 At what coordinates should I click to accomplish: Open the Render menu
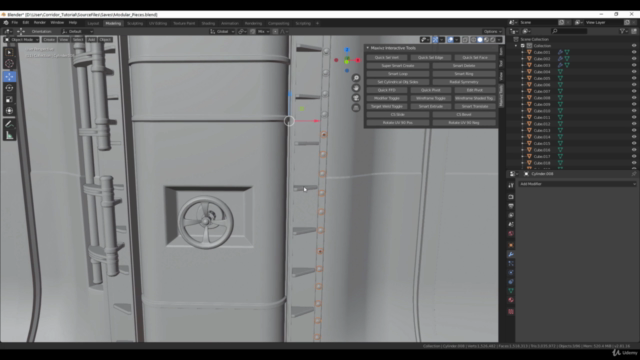tap(40, 23)
